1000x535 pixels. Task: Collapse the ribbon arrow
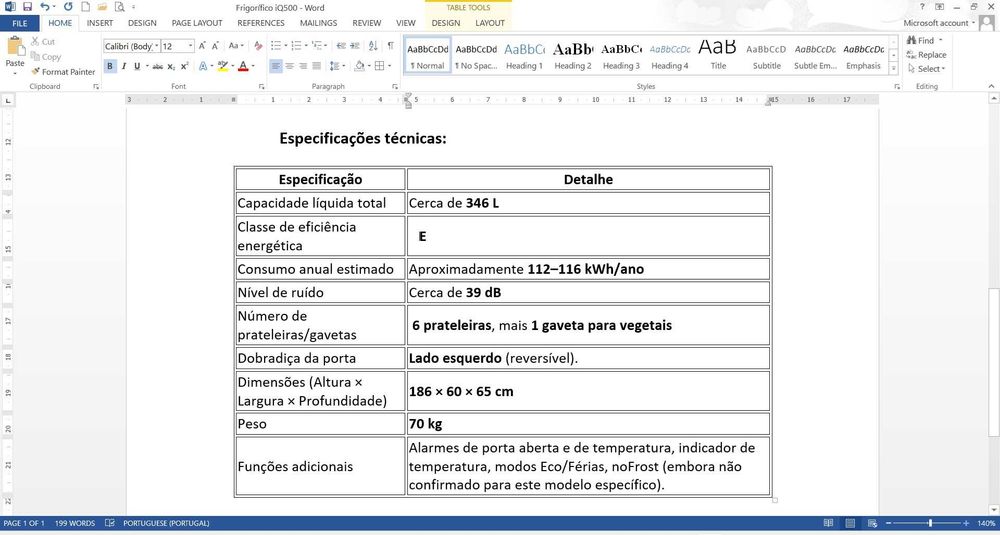coord(991,86)
